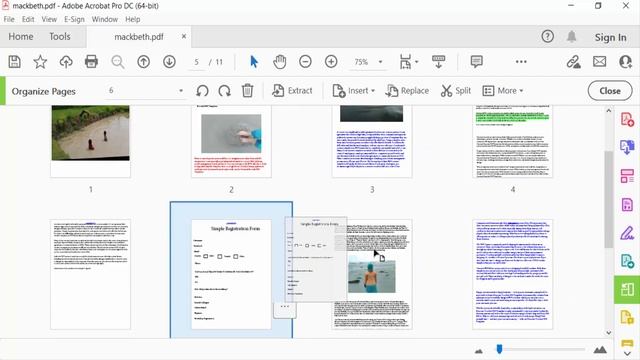Click the Split button

pos(456,91)
